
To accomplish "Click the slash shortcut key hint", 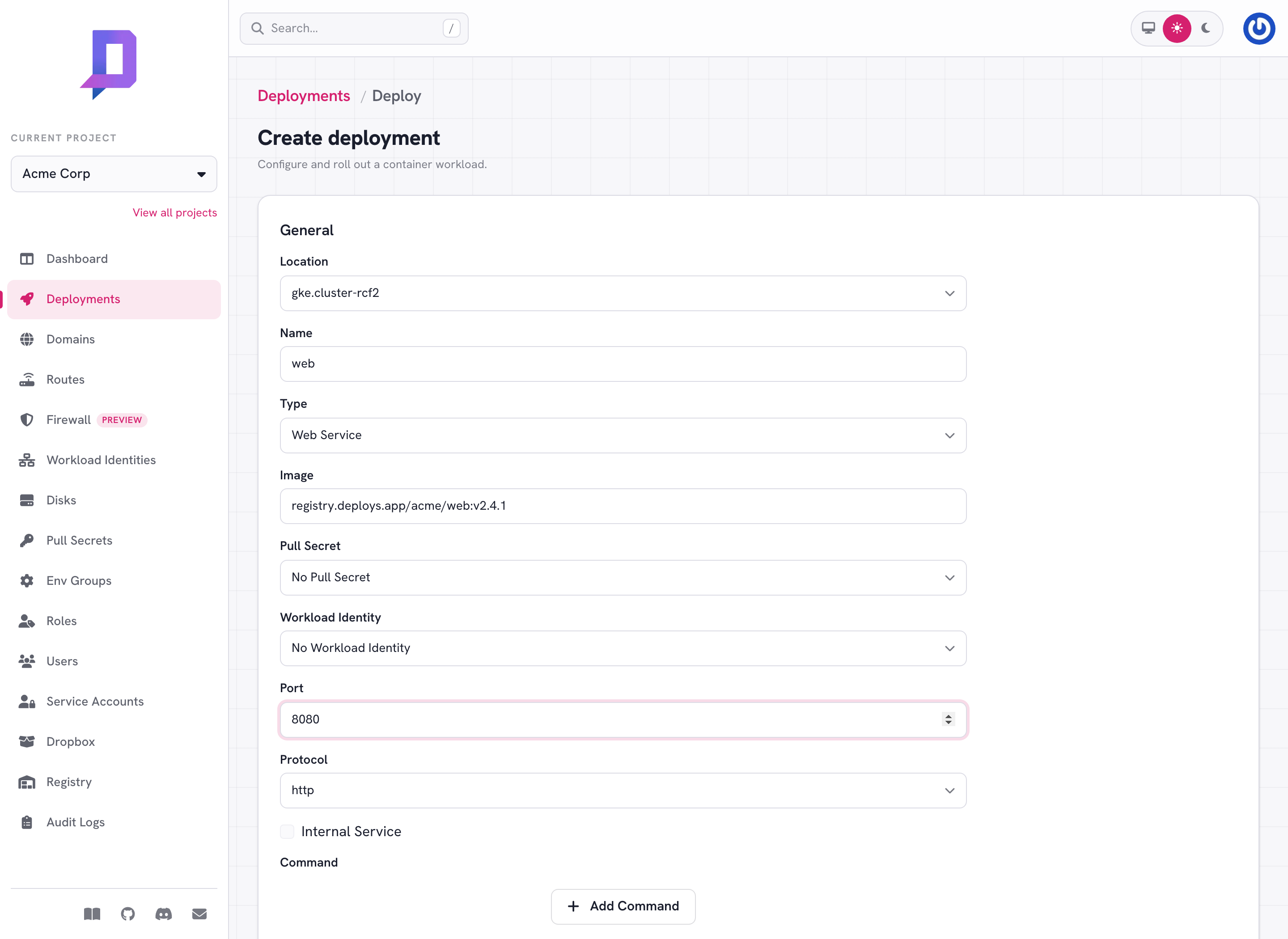I will 451,29.
